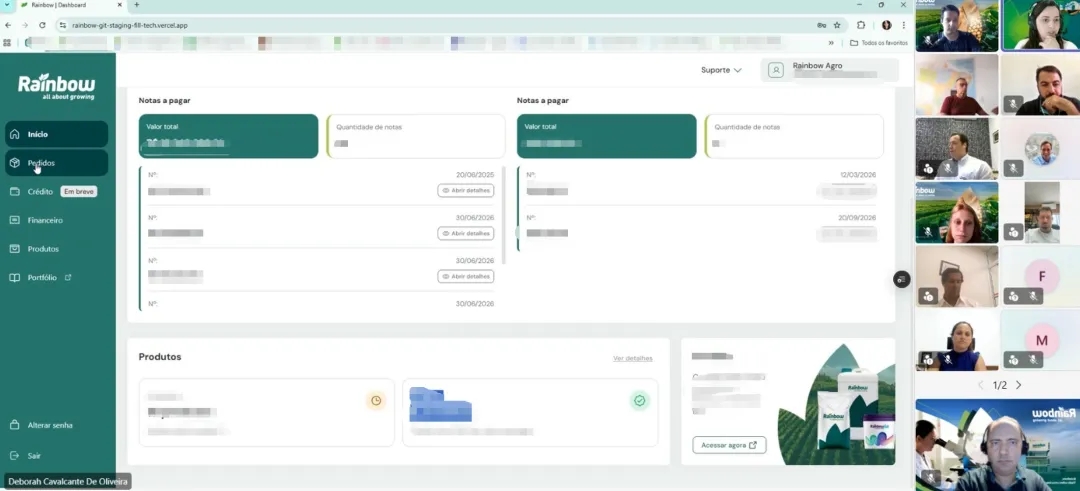
Task: Click the Ver detalhes link in Produtos
Action: pos(632,358)
